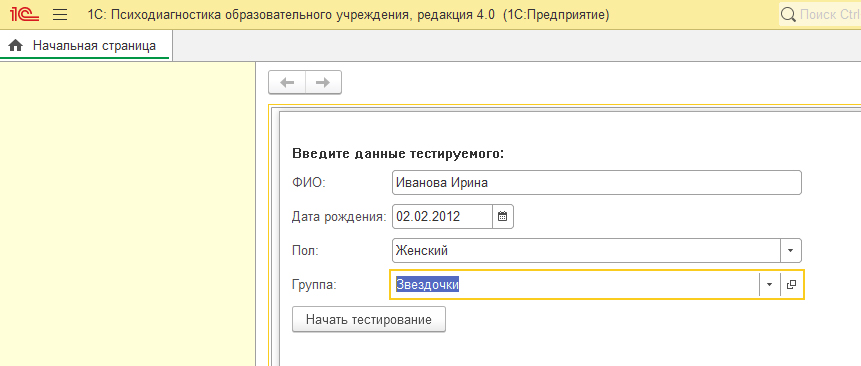This screenshot has height=366, width=861.
Task: Open the birth date calendar picker
Action: click(502, 217)
